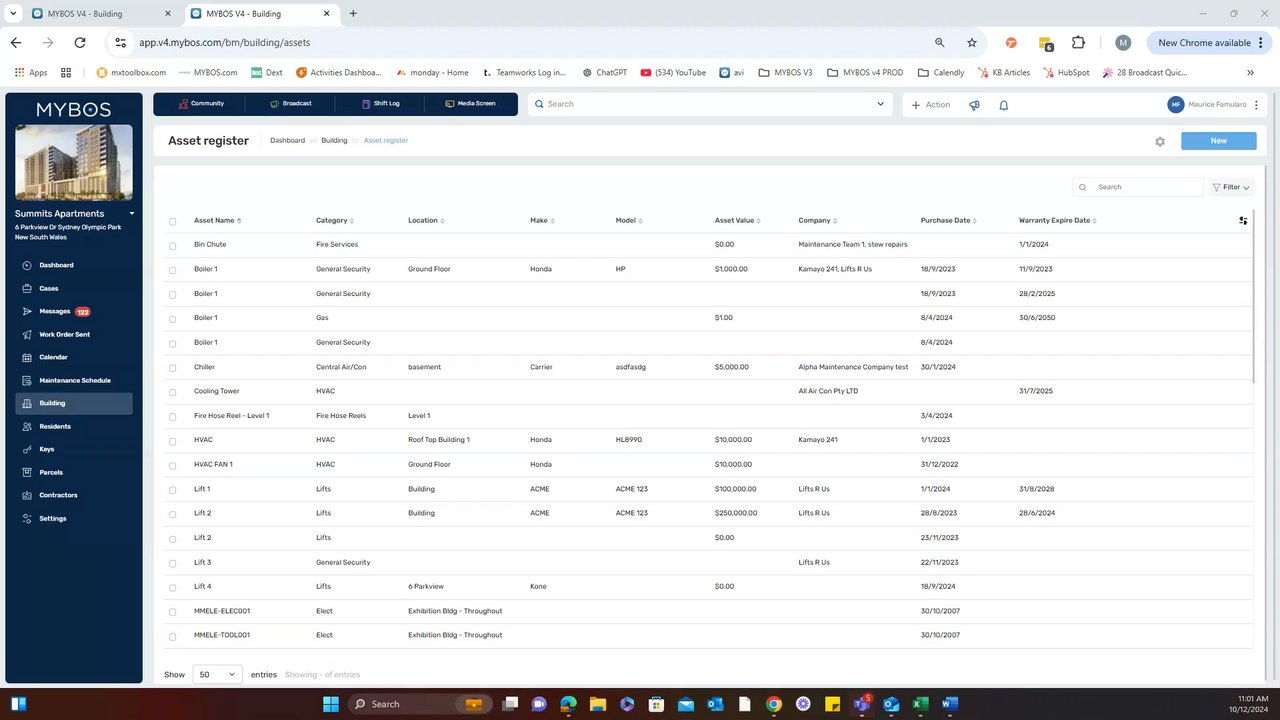Tick the Lift 4 row checkbox

(172, 587)
